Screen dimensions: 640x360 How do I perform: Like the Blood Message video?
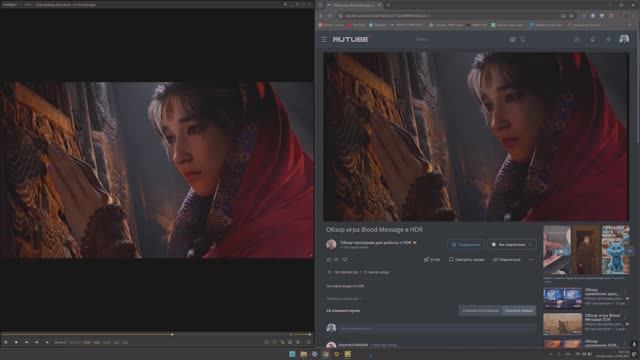[x=330, y=260]
